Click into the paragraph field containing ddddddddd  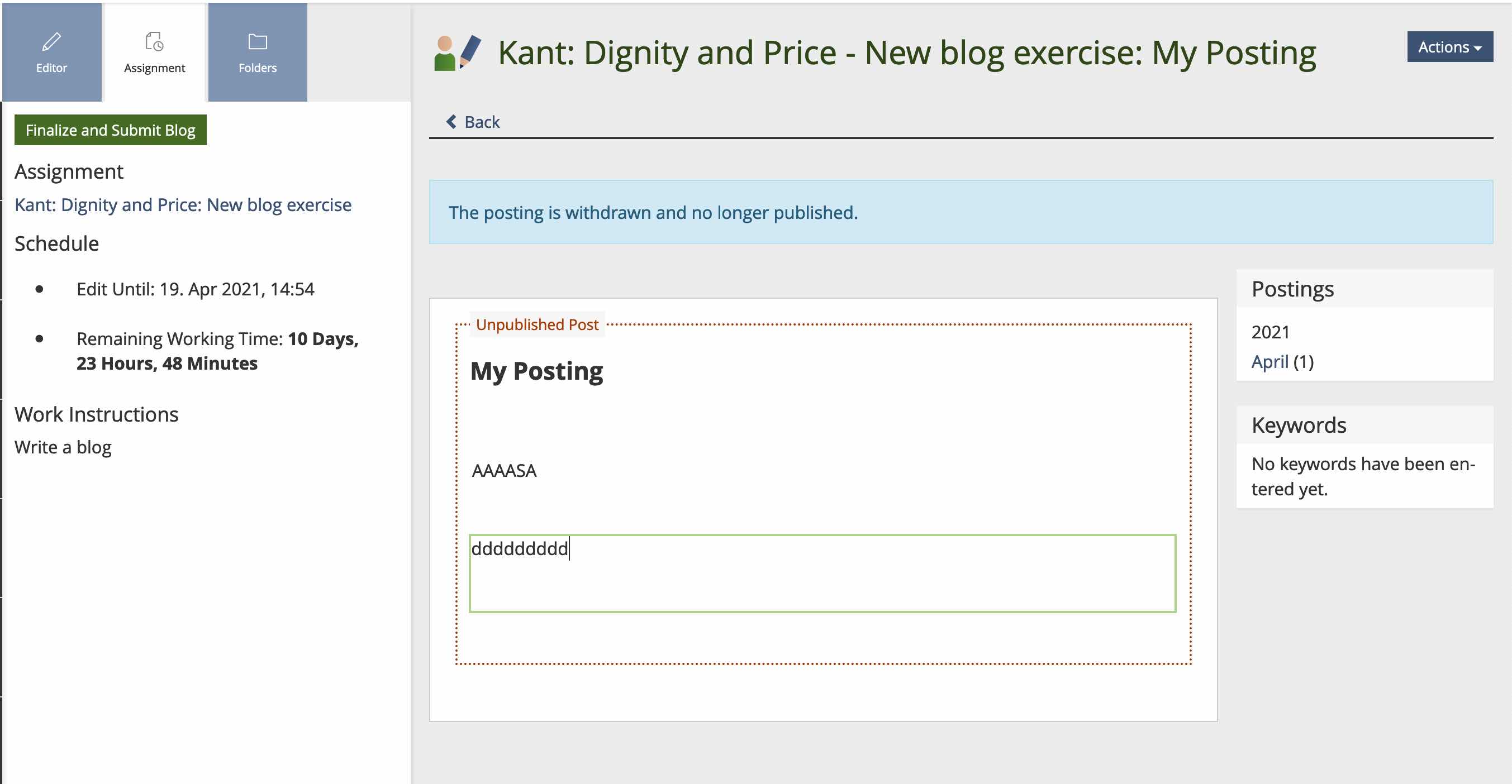(x=822, y=573)
